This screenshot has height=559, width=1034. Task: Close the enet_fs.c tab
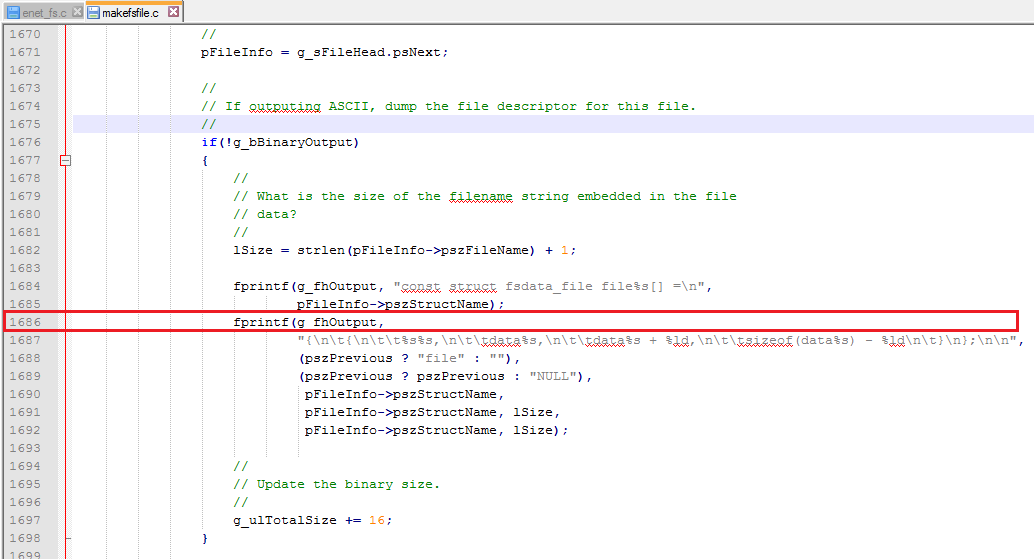[x=77, y=12]
